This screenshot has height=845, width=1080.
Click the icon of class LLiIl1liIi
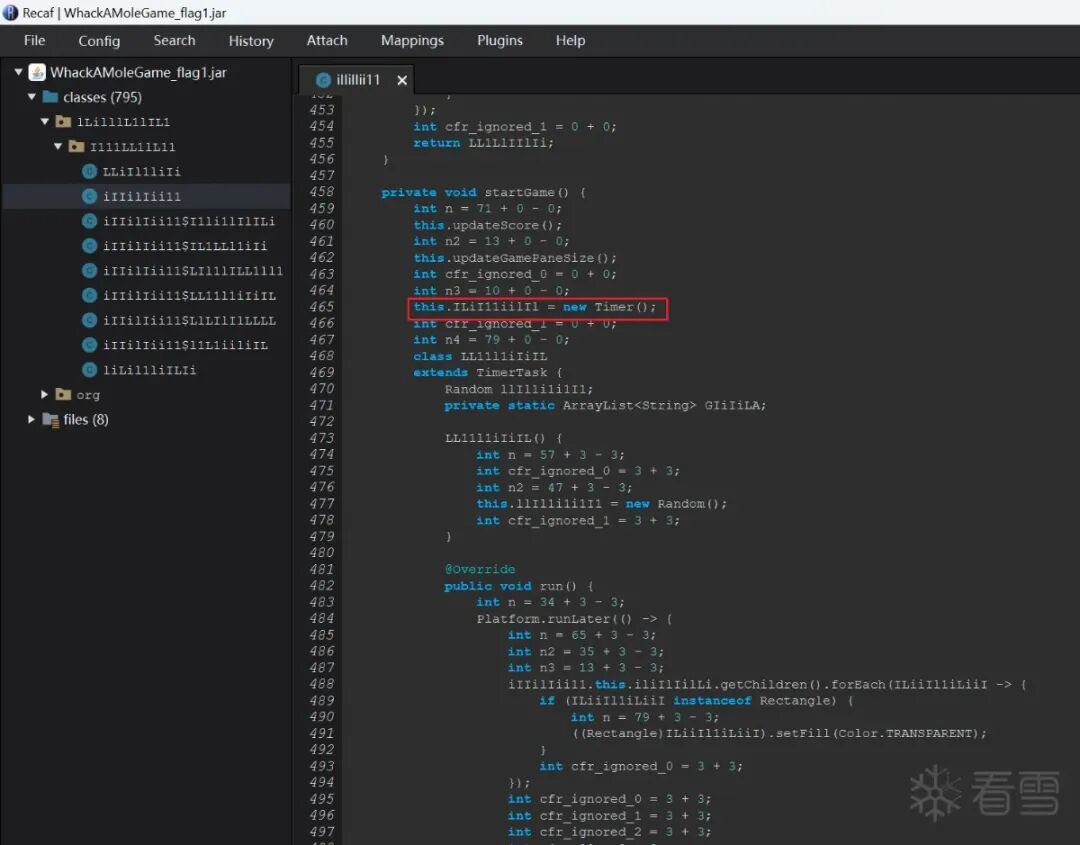(x=89, y=171)
